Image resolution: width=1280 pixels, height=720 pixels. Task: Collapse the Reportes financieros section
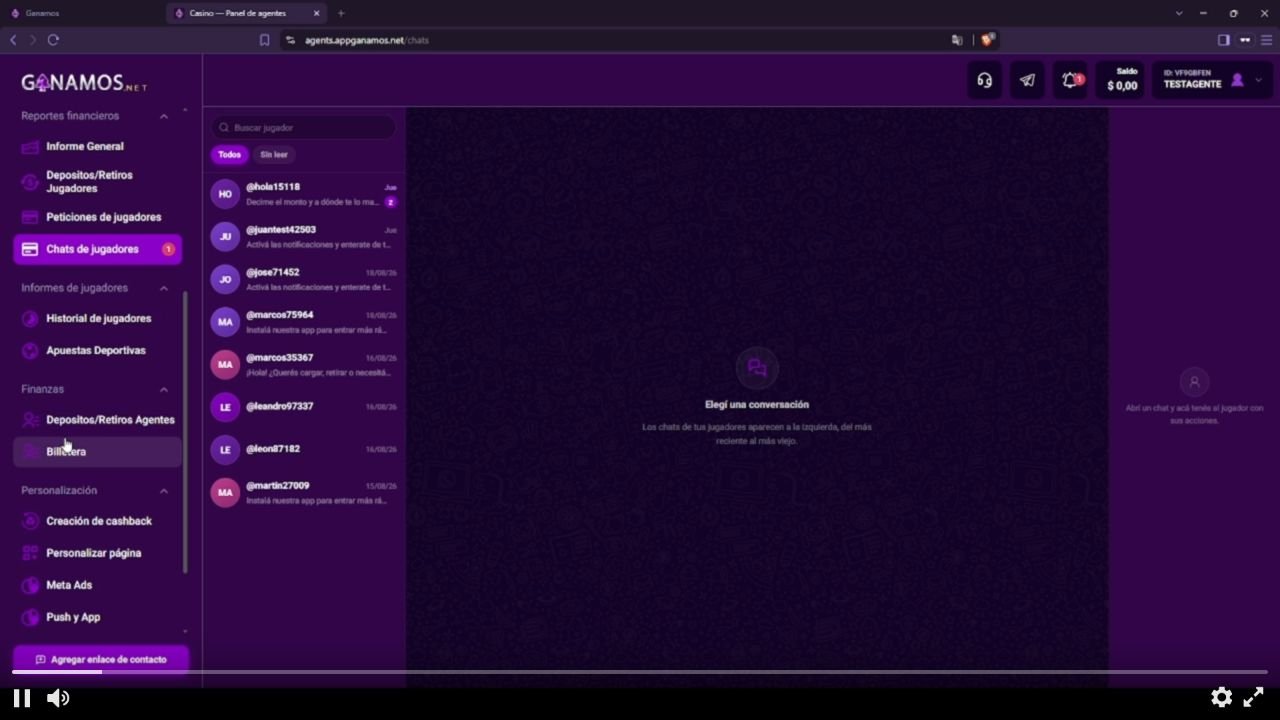click(x=164, y=116)
